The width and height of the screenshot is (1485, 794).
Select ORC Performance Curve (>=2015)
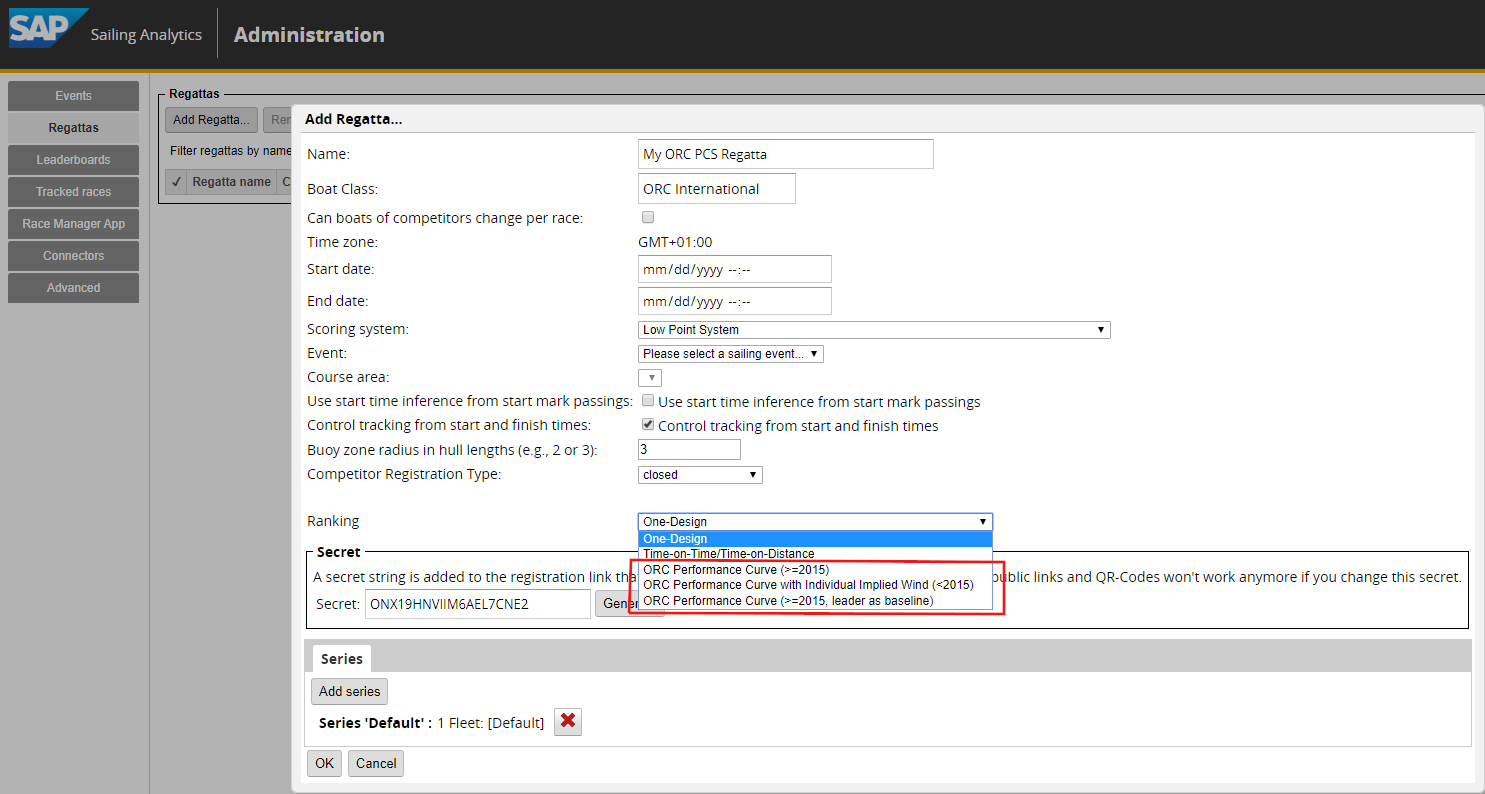pyautogui.click(x=815, y=569)
